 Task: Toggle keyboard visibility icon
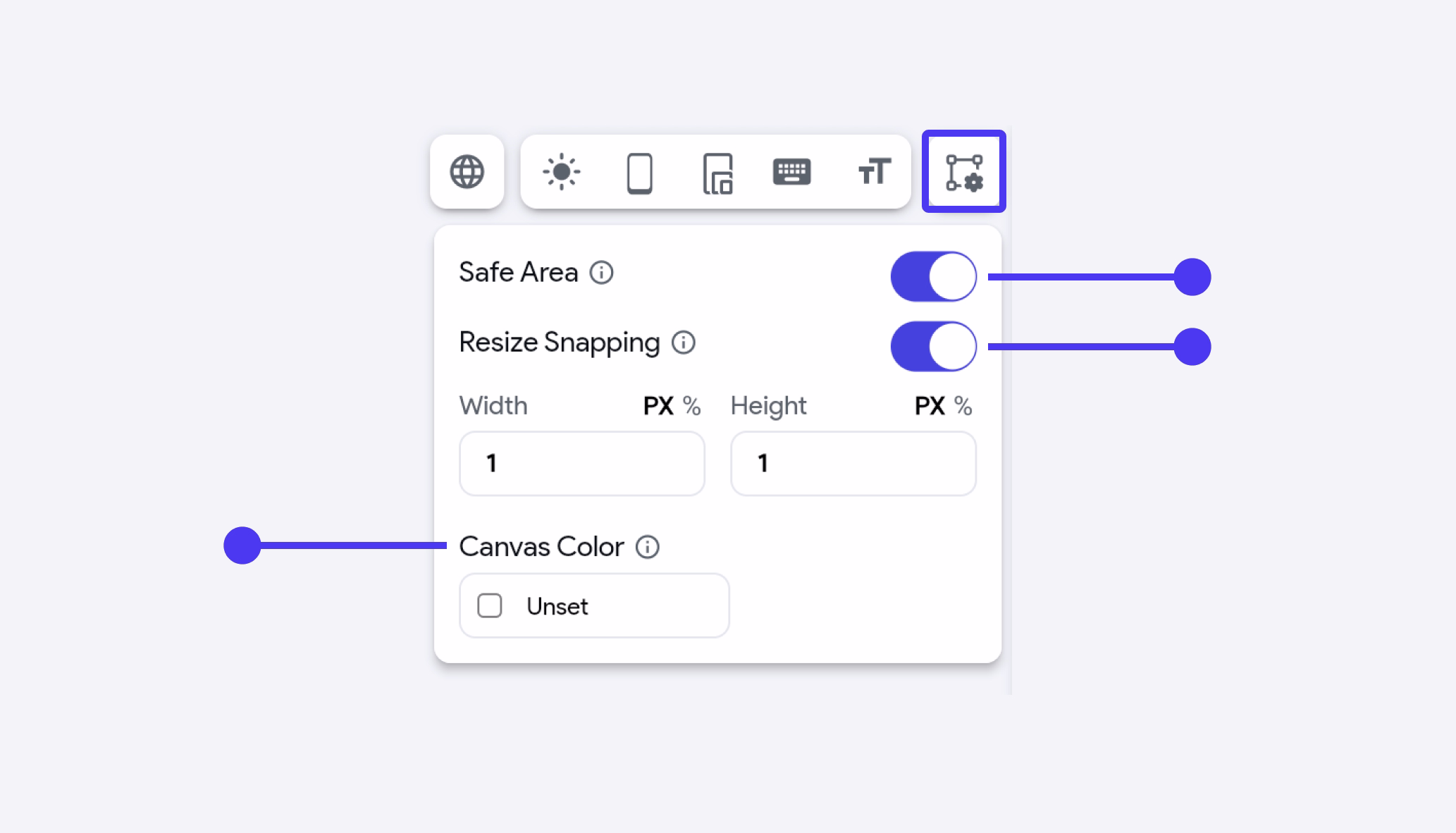click(791, 172)
